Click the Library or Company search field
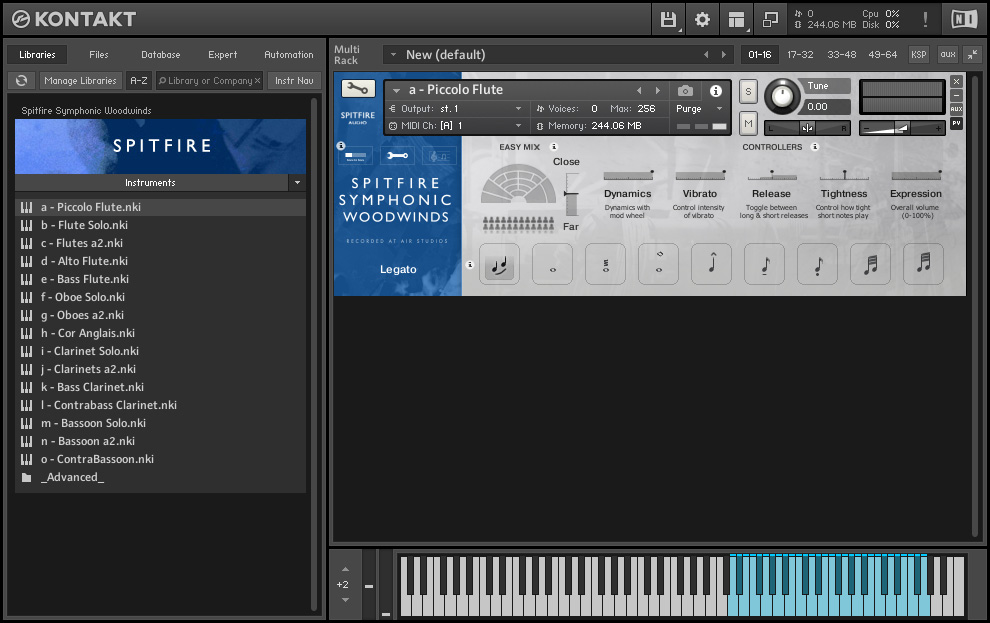 209,81
